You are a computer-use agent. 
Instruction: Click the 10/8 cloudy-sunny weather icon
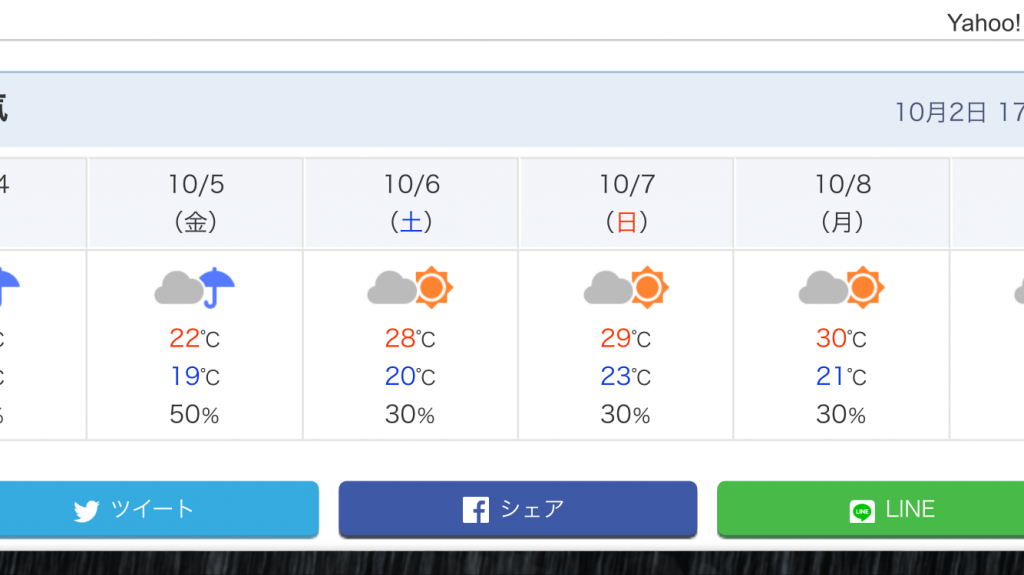(841, 288)
